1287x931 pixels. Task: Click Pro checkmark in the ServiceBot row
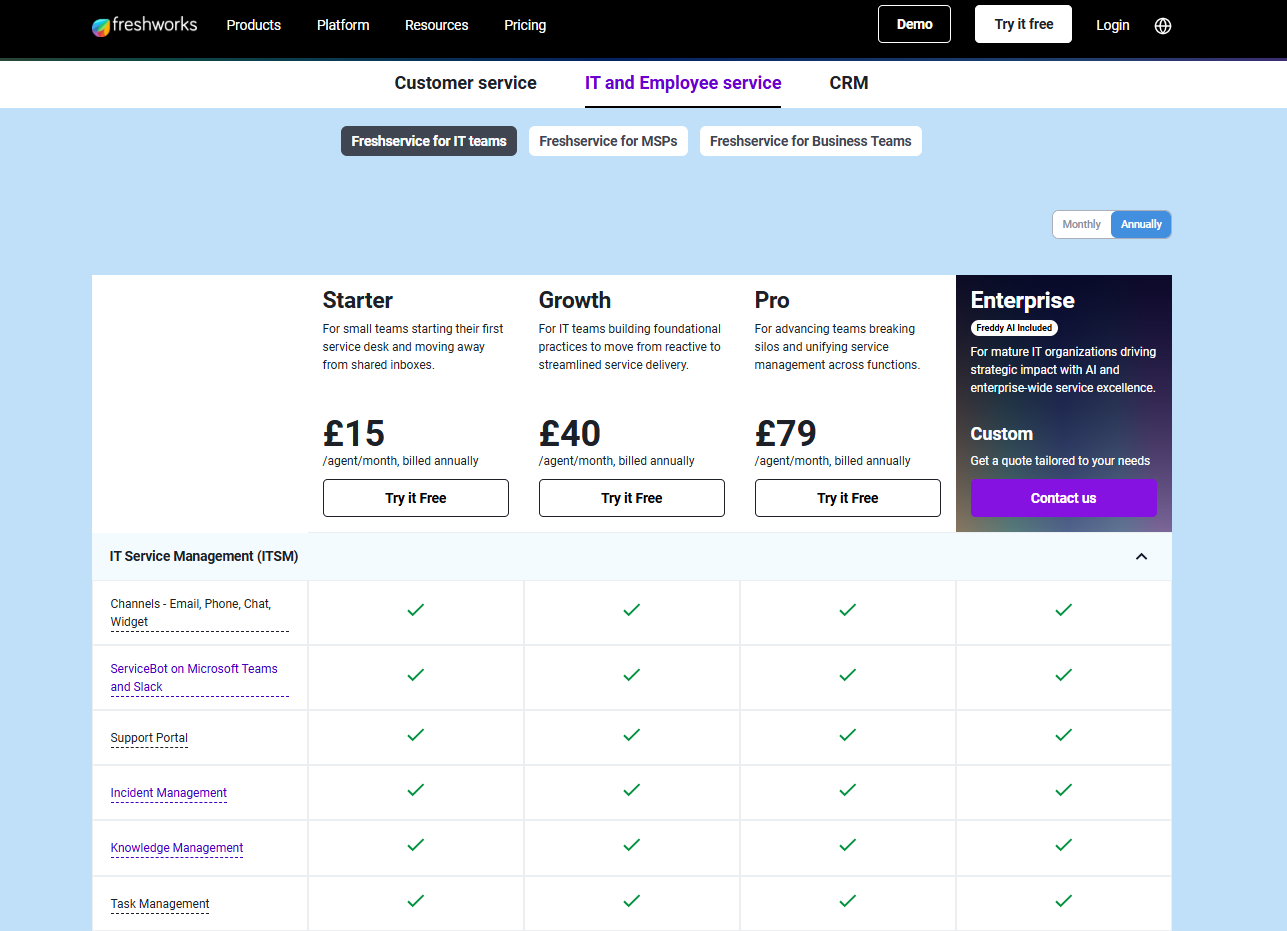click(847, 675)
